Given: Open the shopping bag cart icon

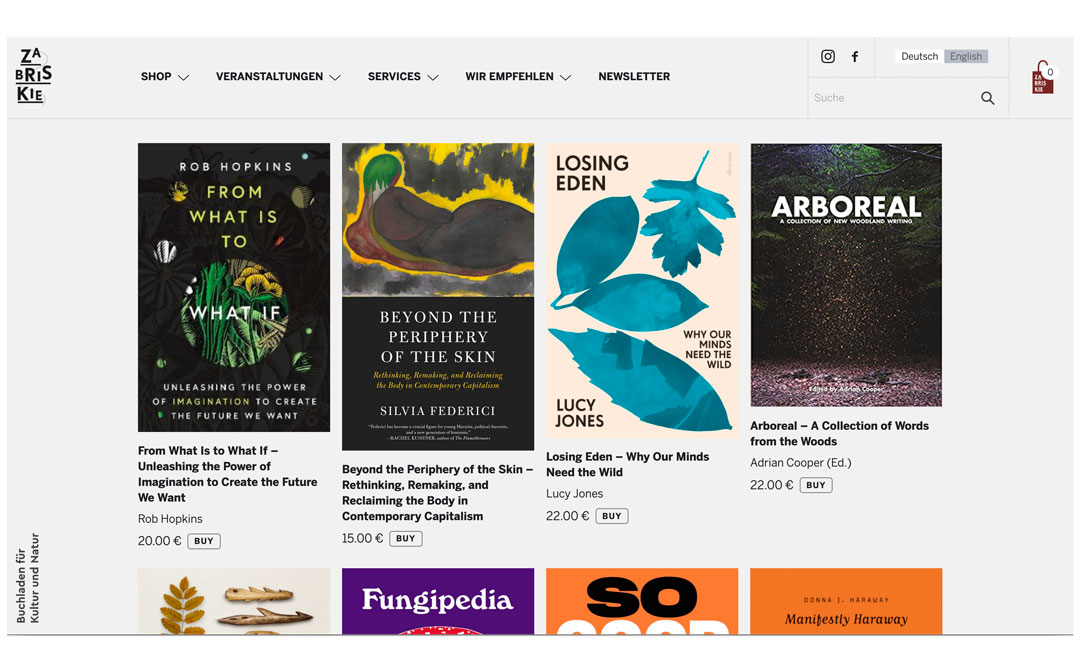Looking at the screenshot, I should (1043, 78).
